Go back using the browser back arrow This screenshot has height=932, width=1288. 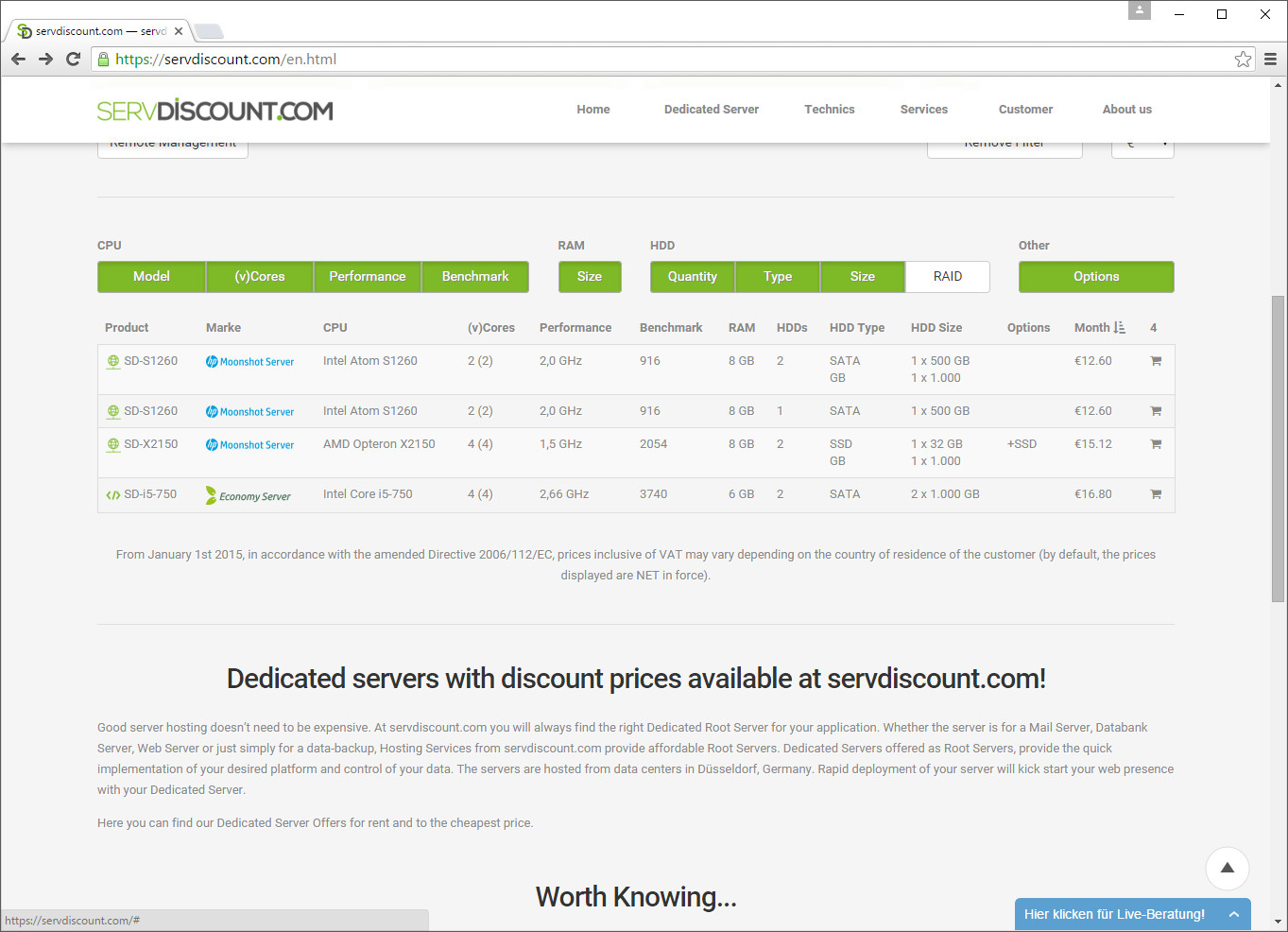point(18,60)
